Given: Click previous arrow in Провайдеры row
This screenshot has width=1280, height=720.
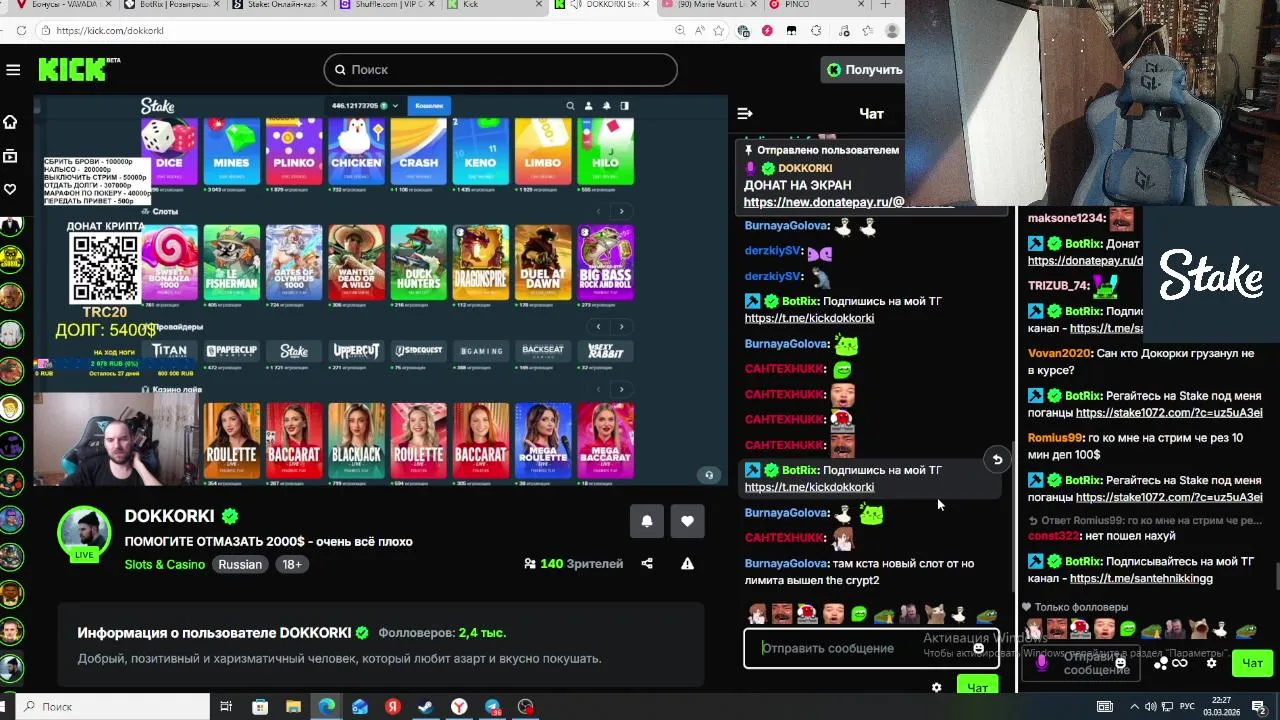Looking at the screenshot, I should (599, 327).
